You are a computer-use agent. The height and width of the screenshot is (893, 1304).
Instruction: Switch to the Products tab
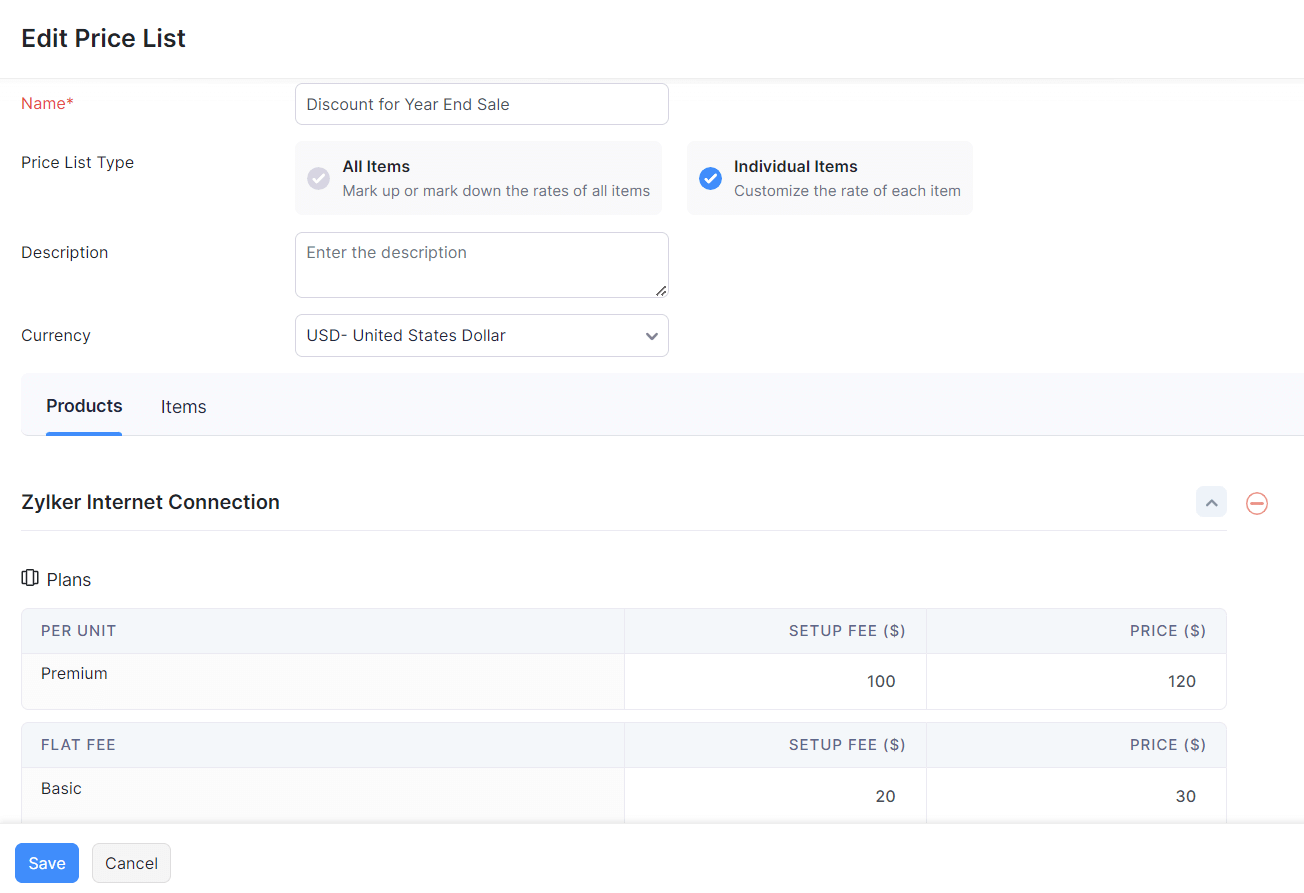[84, 406]
